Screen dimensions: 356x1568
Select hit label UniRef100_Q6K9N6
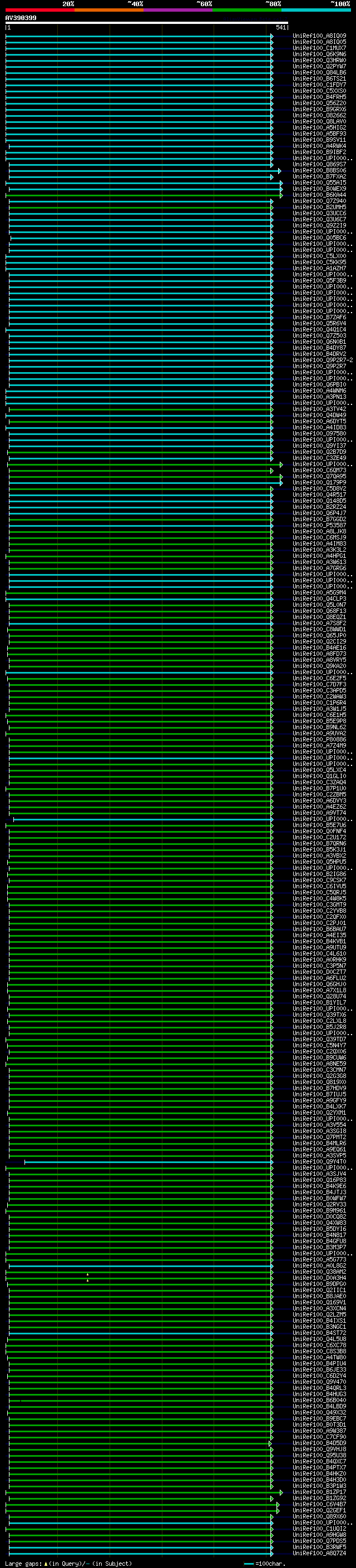[x=319, y=54]
